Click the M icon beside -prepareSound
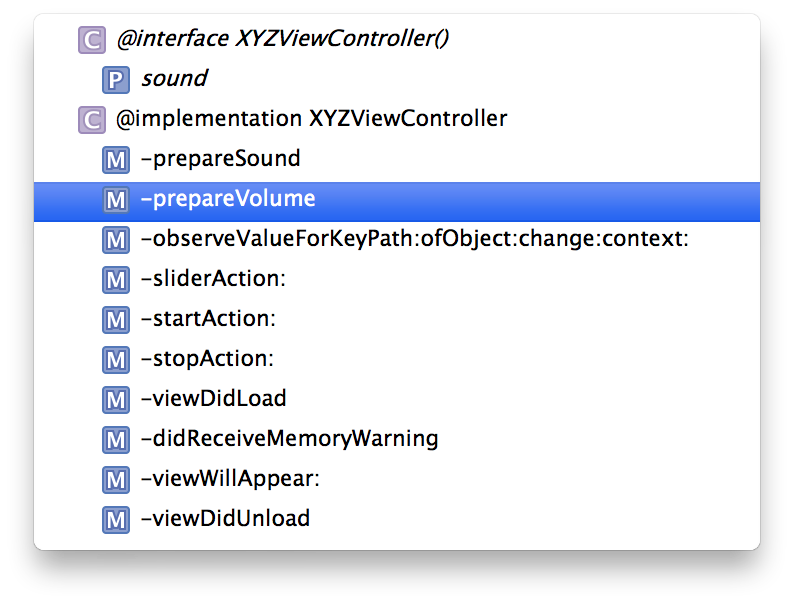The height and width of the screenshot is (604, 794). tap(116, 159)
